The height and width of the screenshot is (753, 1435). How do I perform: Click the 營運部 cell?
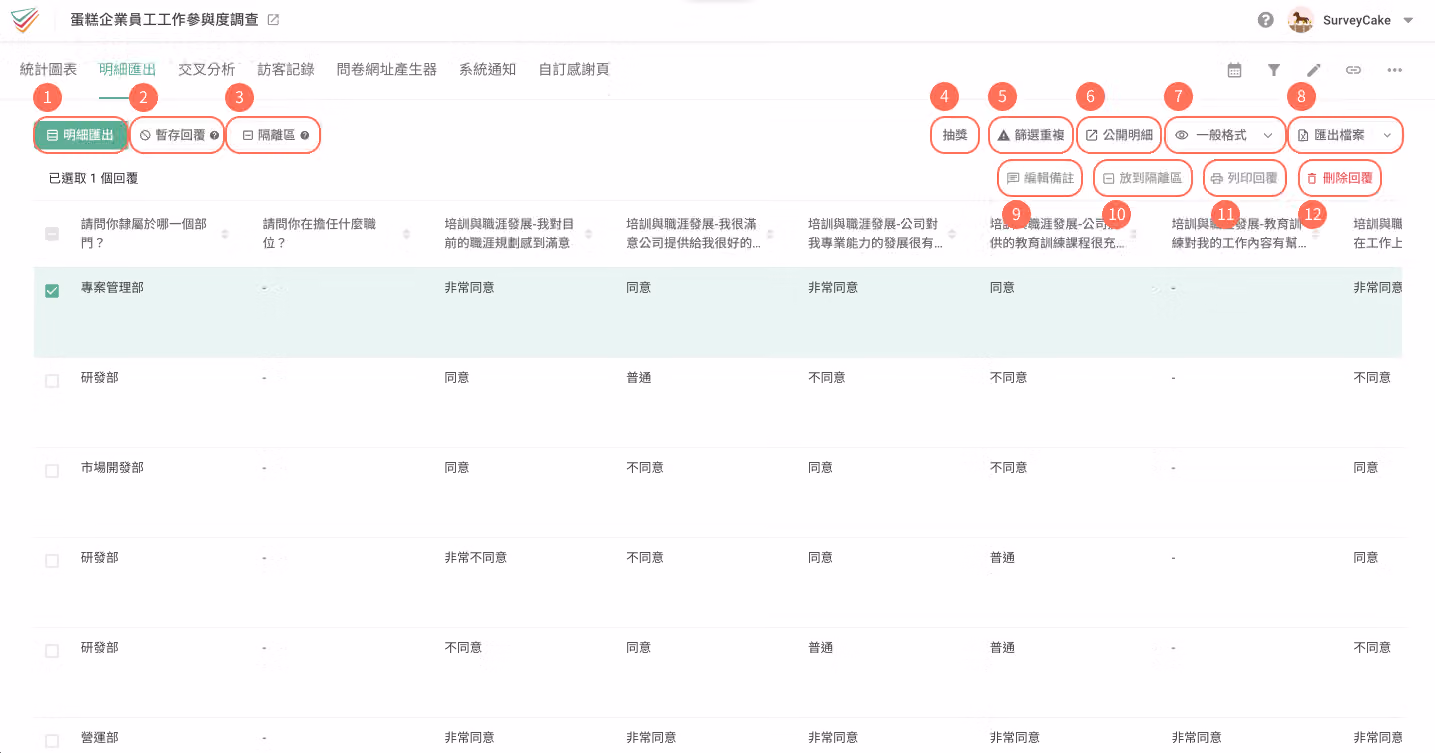click(100, 738)
